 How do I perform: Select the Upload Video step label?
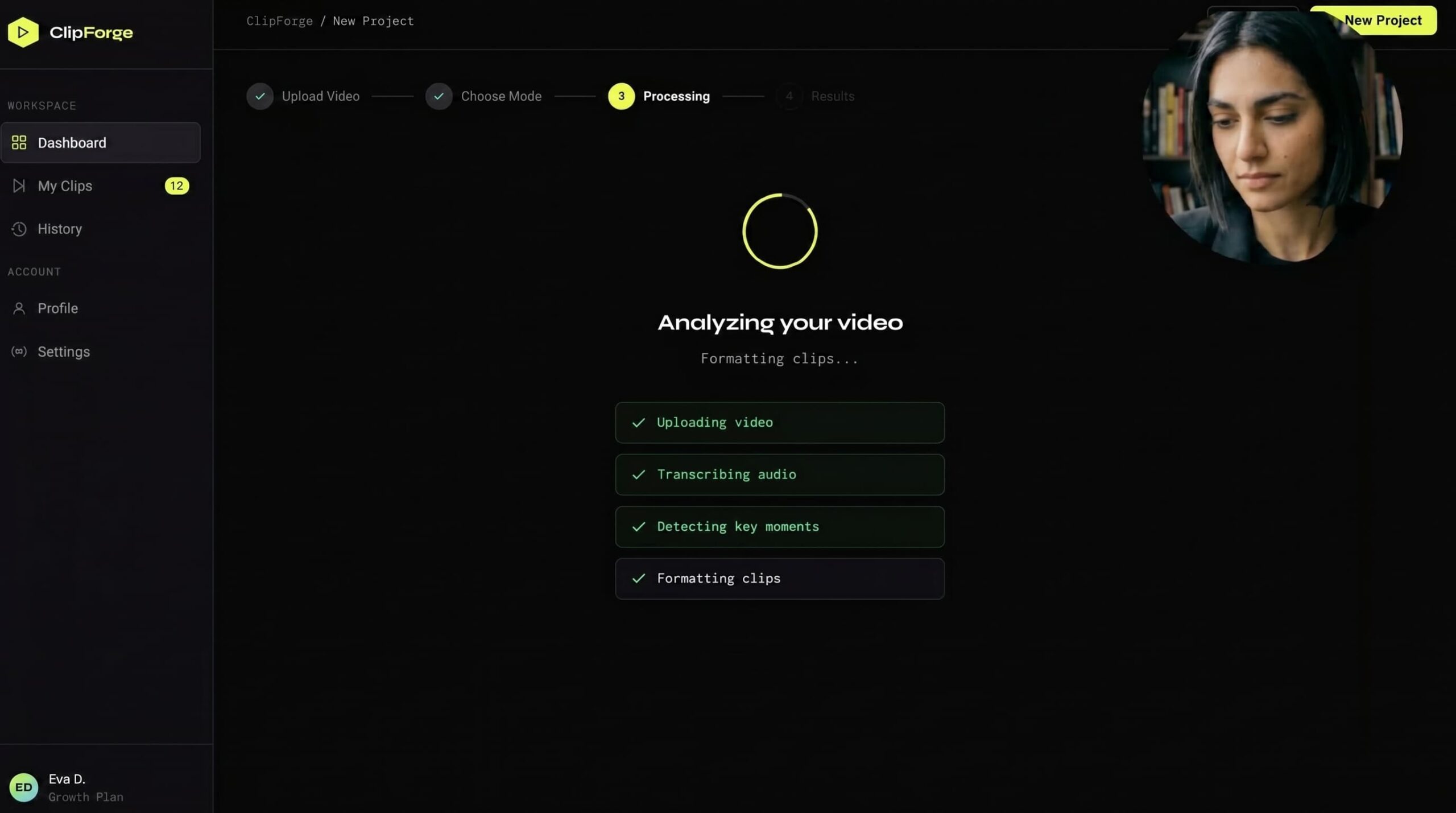[321, 96]
